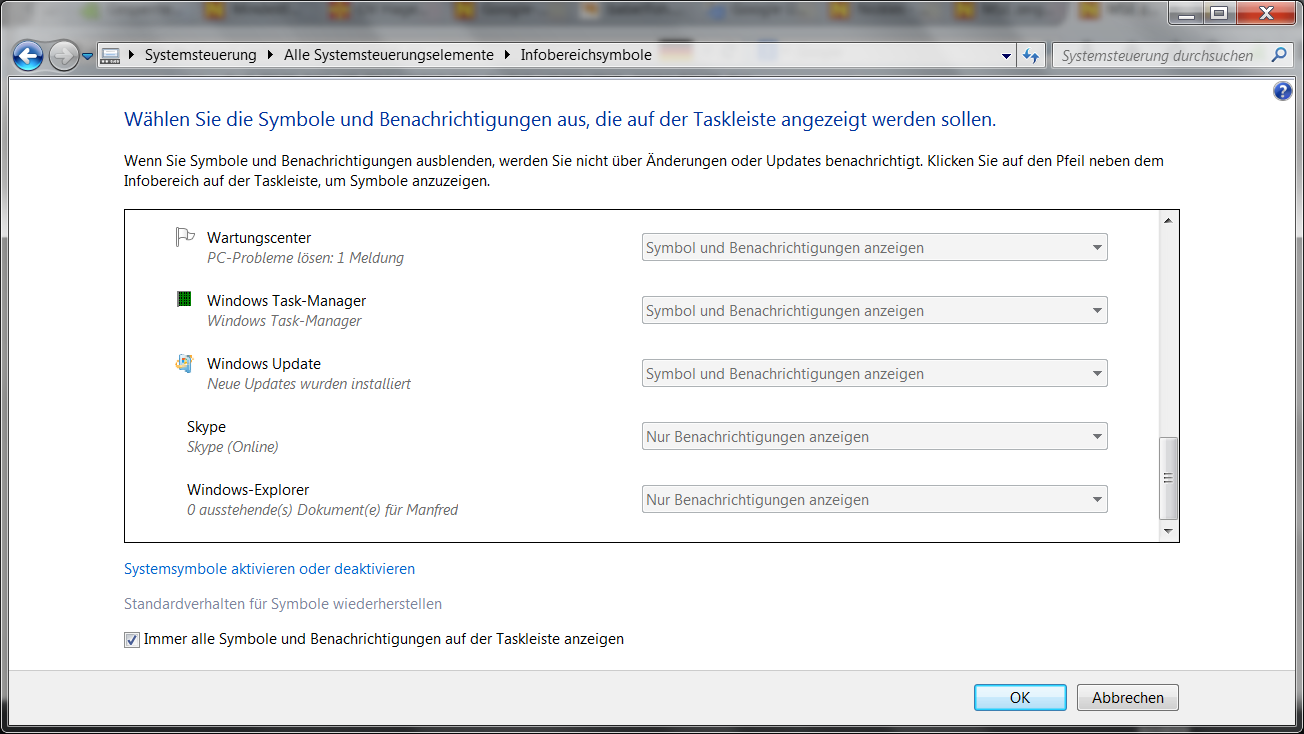Click 'Standardverhalten für Symbole wiederherstellen' link
Screen dimensions: 1304x734
tap(283, 604)
